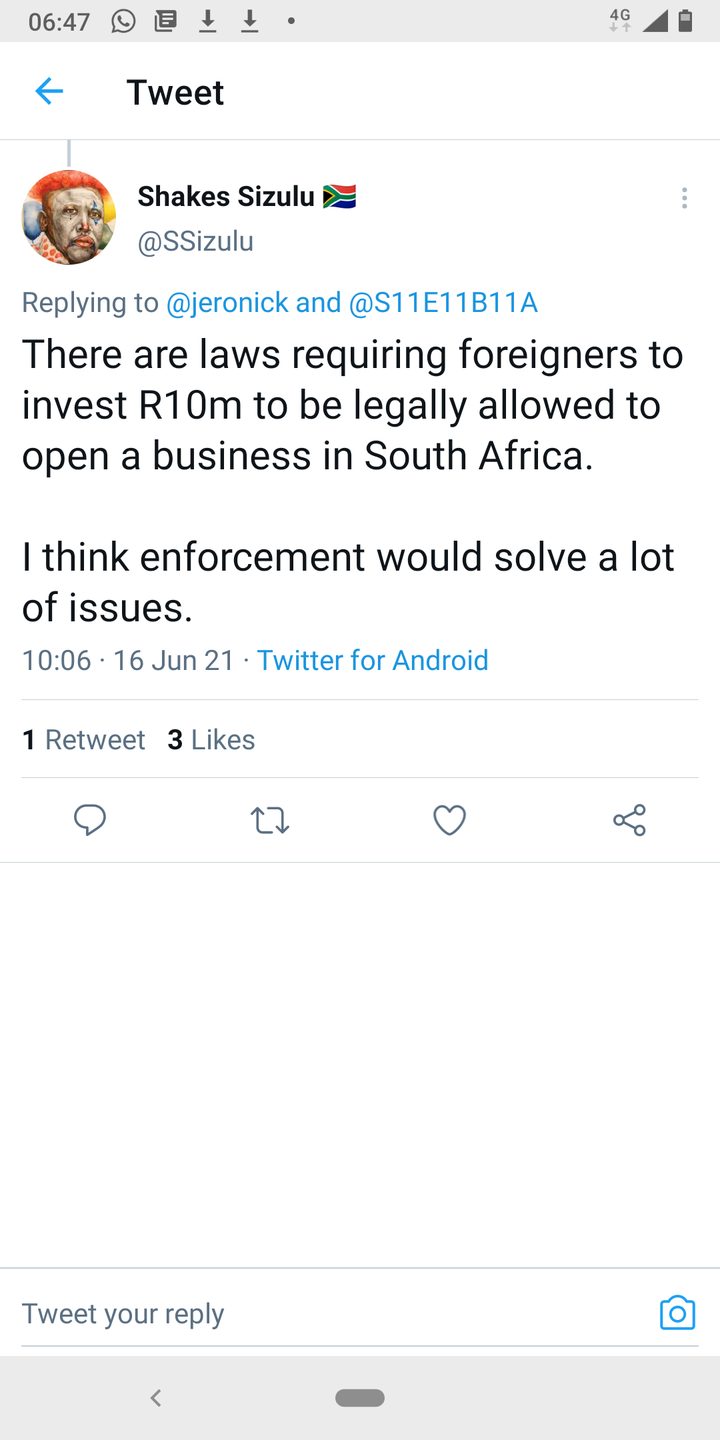
Task: View the 3 Likes list
Action: pyautogui.click(x=211, y=740)
